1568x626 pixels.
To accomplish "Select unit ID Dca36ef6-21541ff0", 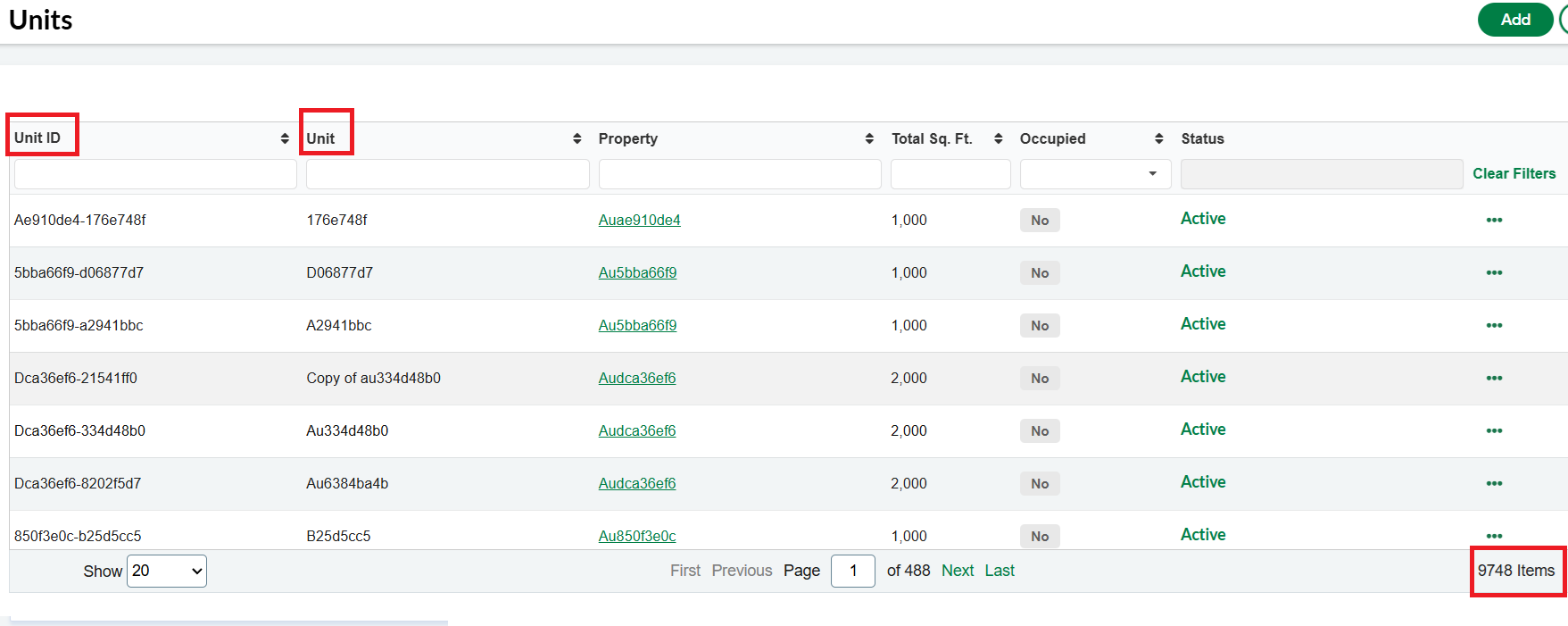I will [x=76, y=378].
